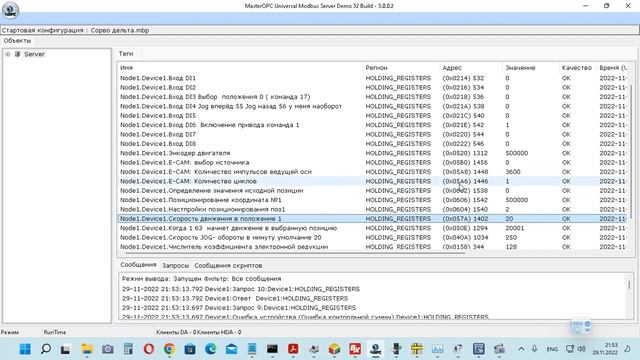This screenshot has height=360, width=640.
Task: Select row Node1.Device1.Вход DI8
Action: click(373, 144)
